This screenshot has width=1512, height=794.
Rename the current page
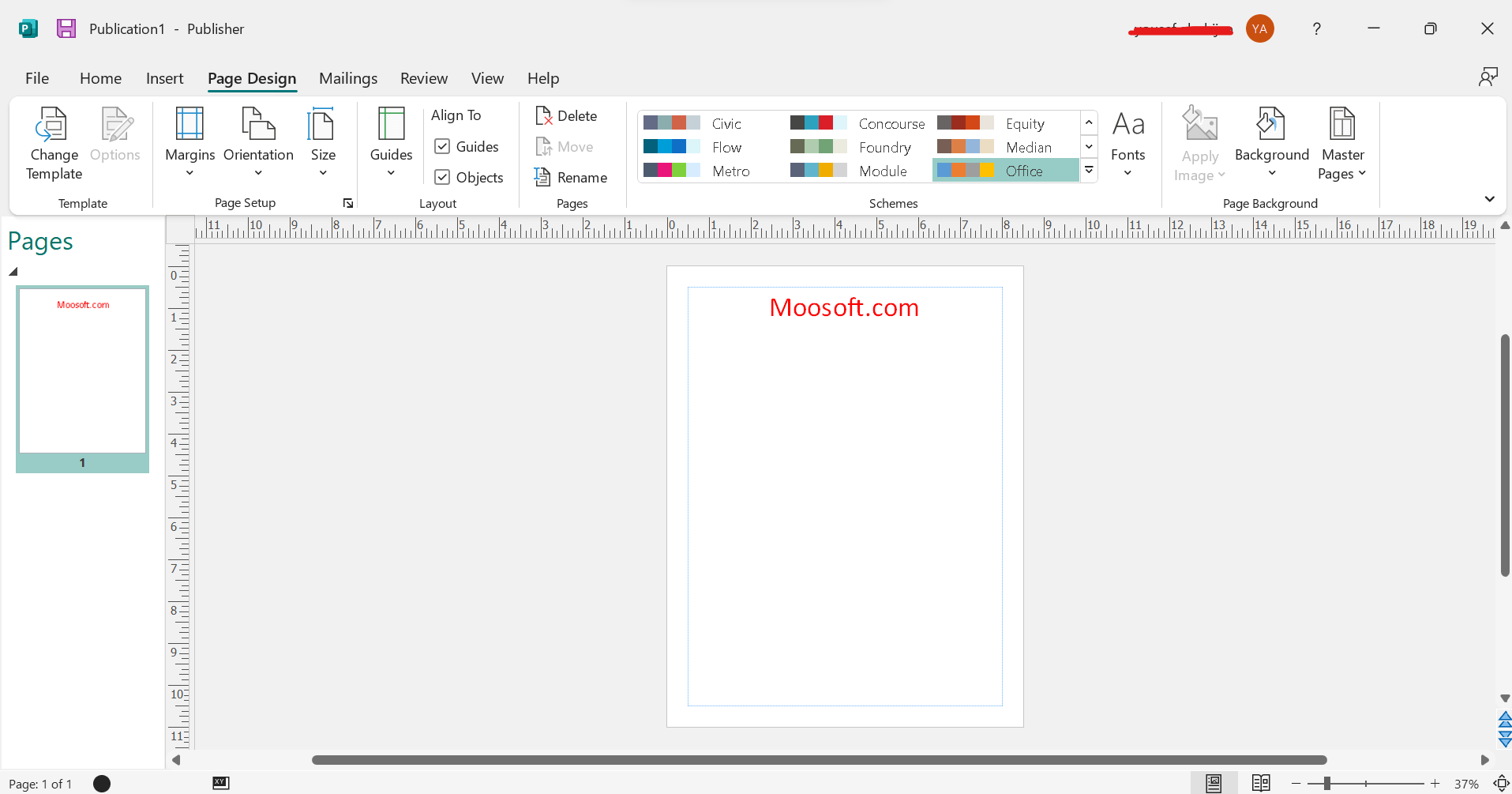571,177
